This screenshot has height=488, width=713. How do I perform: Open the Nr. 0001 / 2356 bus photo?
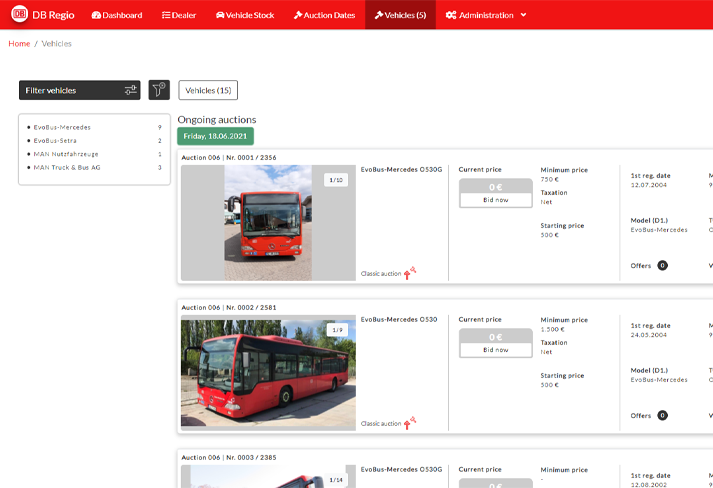268,223
